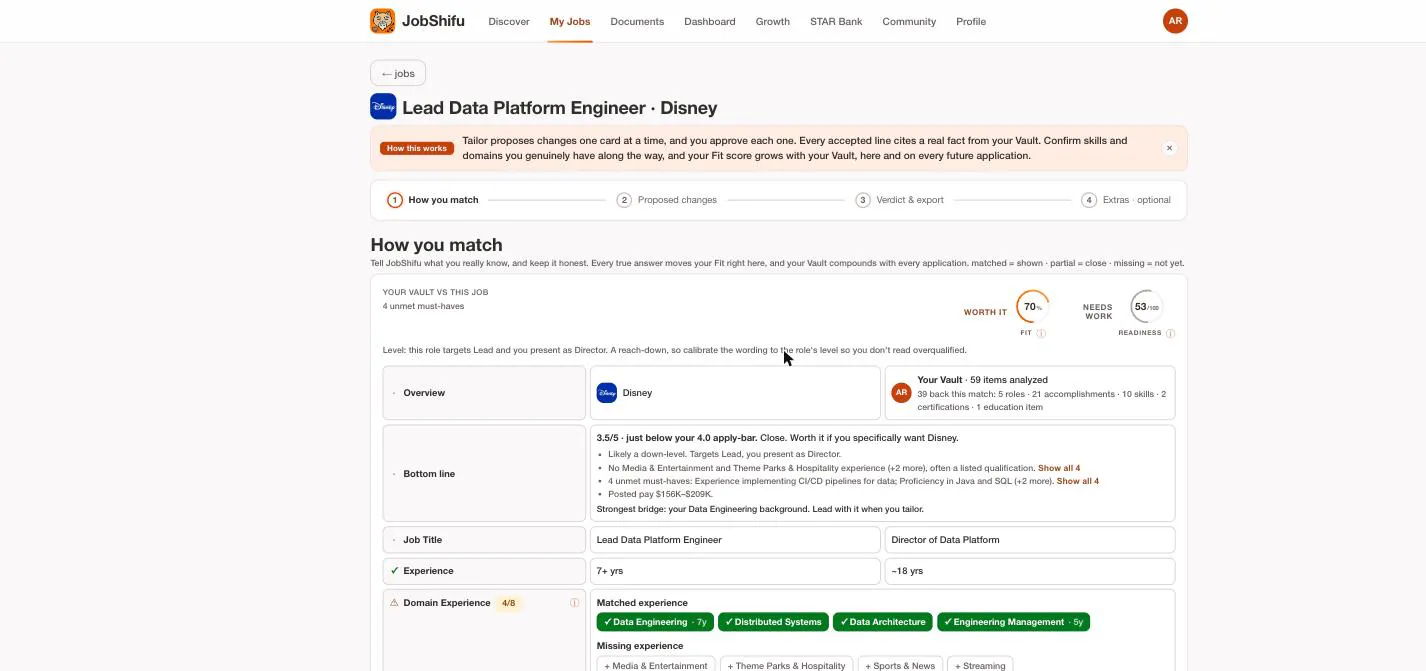Click the Disney logo in Overview row
The width and height of the screenshot is (1426, 671).
tap(607, 393)
